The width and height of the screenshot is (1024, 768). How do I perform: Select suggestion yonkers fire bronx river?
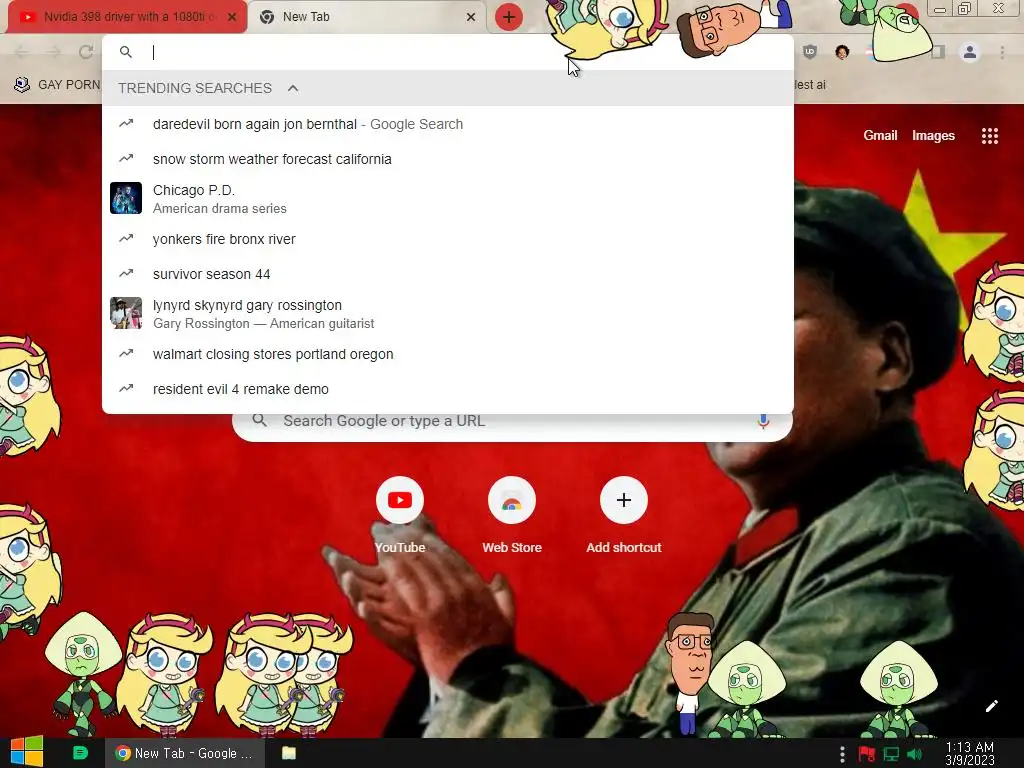pyautogui.click(x=448, y=239)
